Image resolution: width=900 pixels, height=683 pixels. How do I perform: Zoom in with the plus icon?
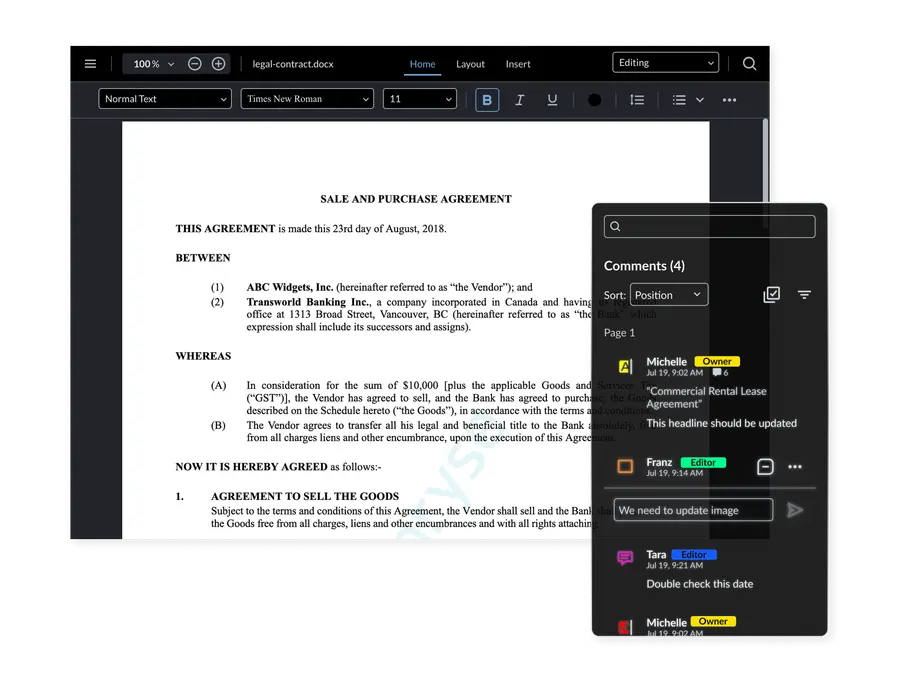coord(218,64)
